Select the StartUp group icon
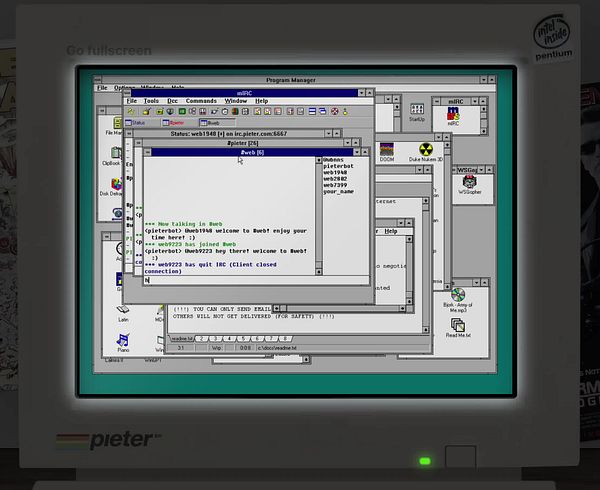The image size is (600, 490). 417,112
